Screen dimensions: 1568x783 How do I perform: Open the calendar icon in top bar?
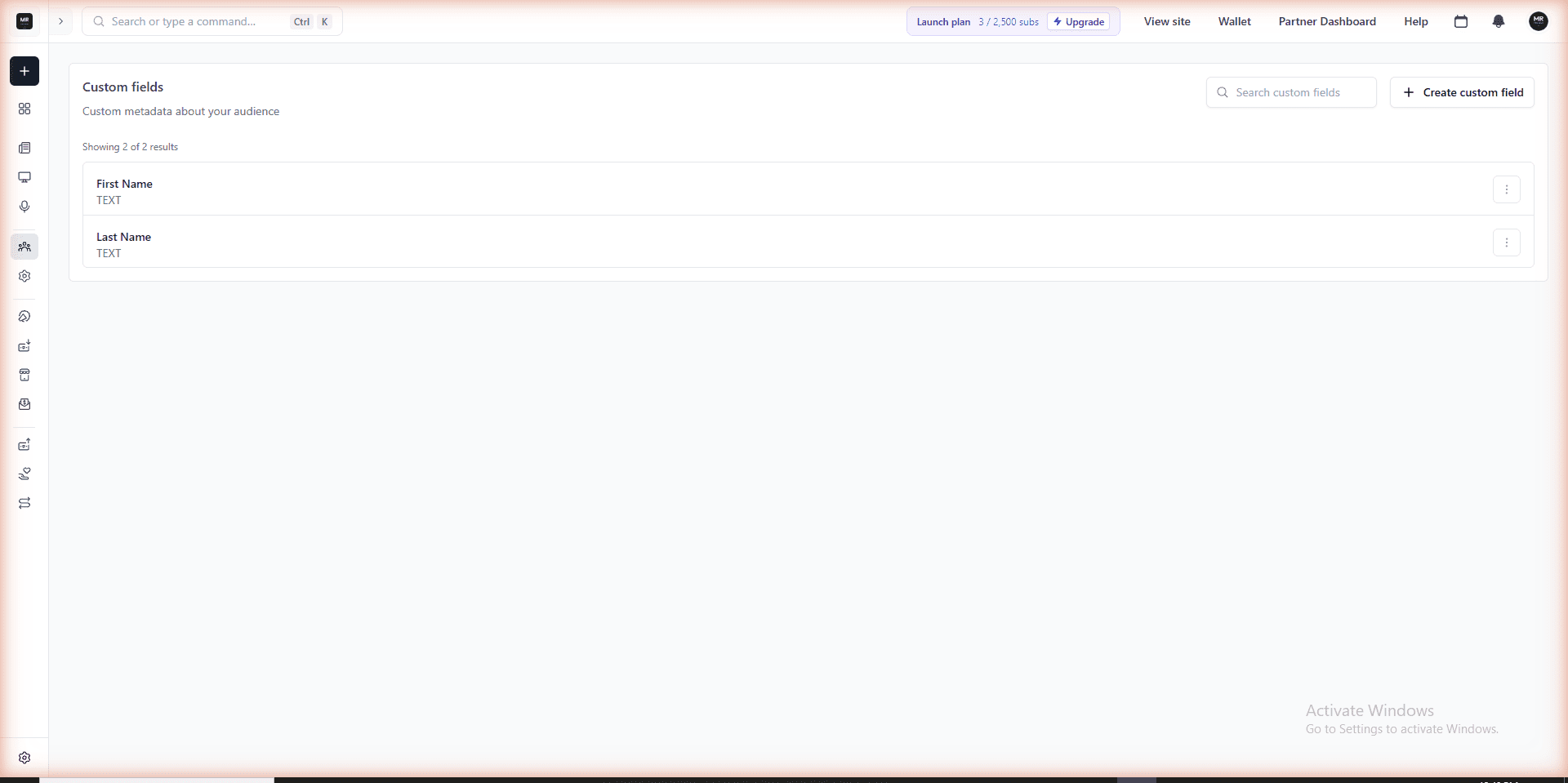tap(1461, 21)
